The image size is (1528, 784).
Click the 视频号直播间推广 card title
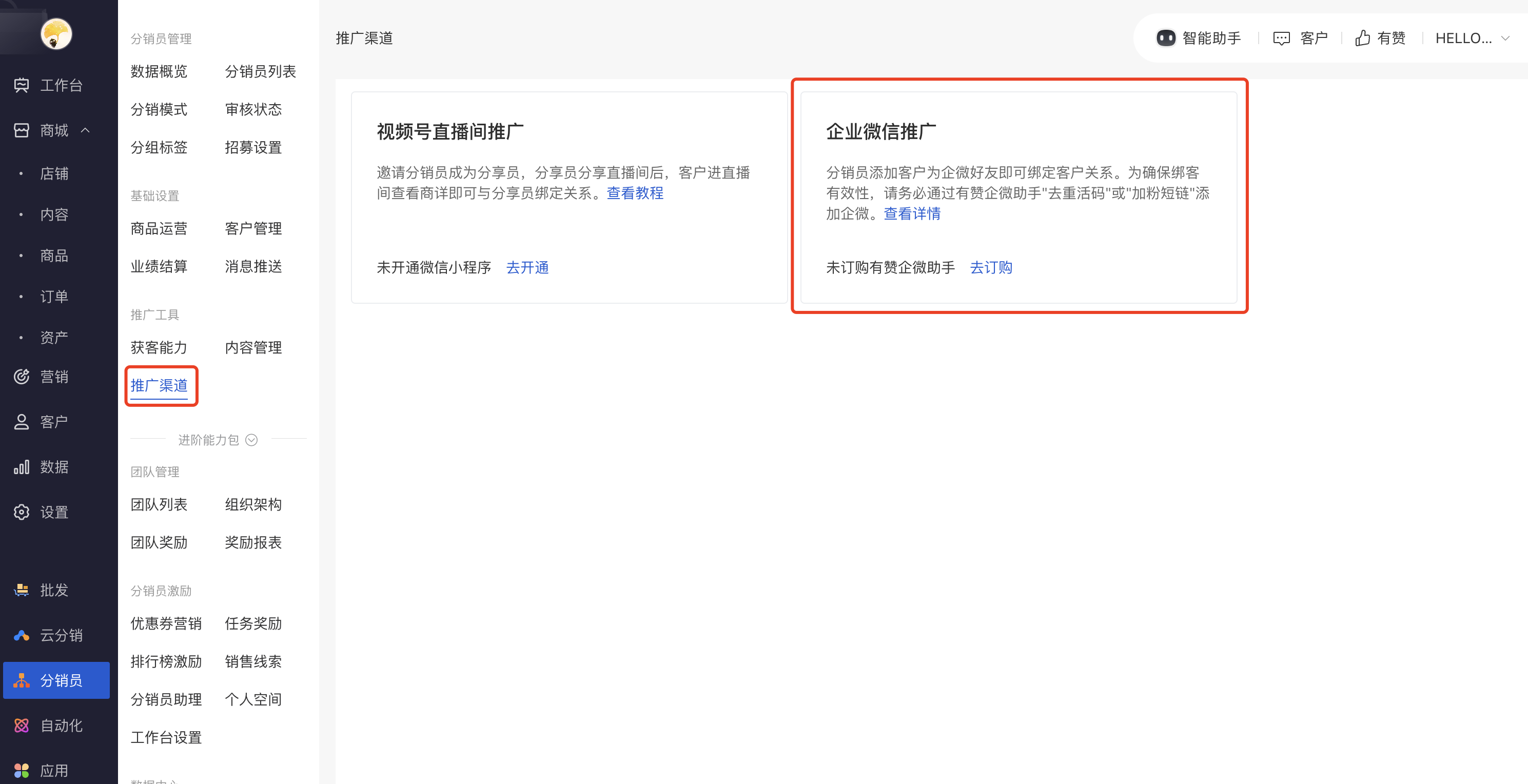tap(450, 132)
